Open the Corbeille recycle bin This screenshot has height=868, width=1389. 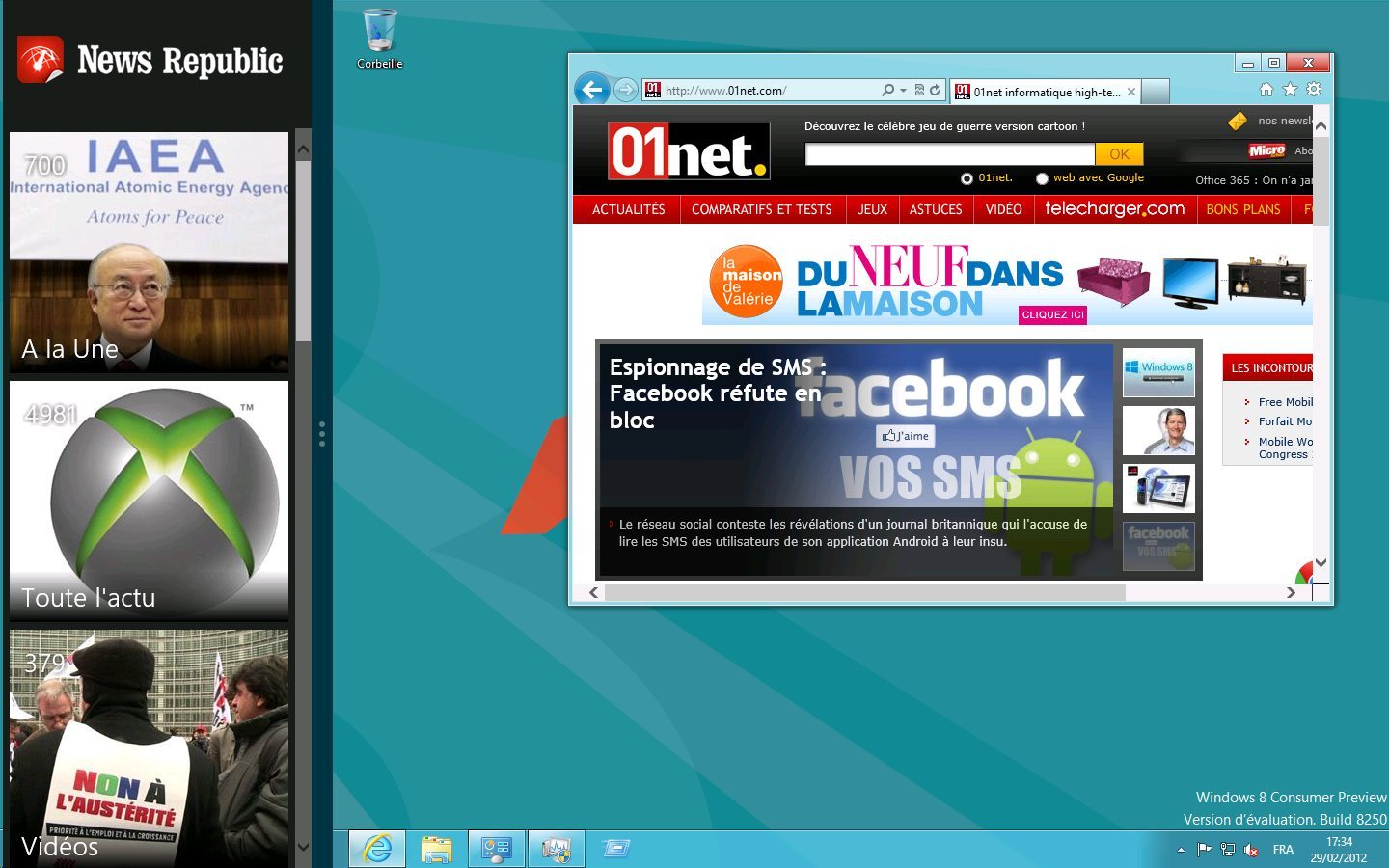click(379, 39)
